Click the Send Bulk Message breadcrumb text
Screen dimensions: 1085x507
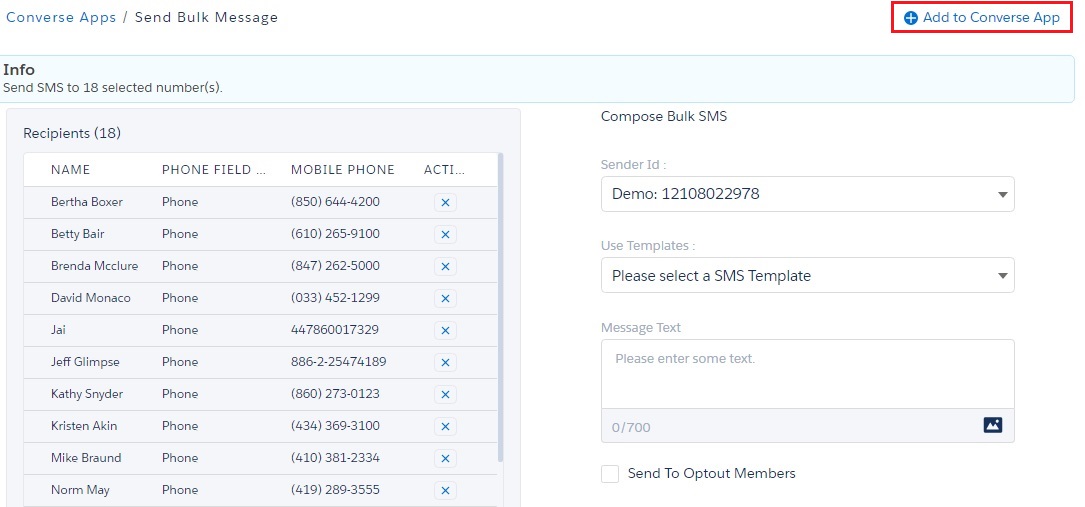pyautogui.click(x=206, y=17)
